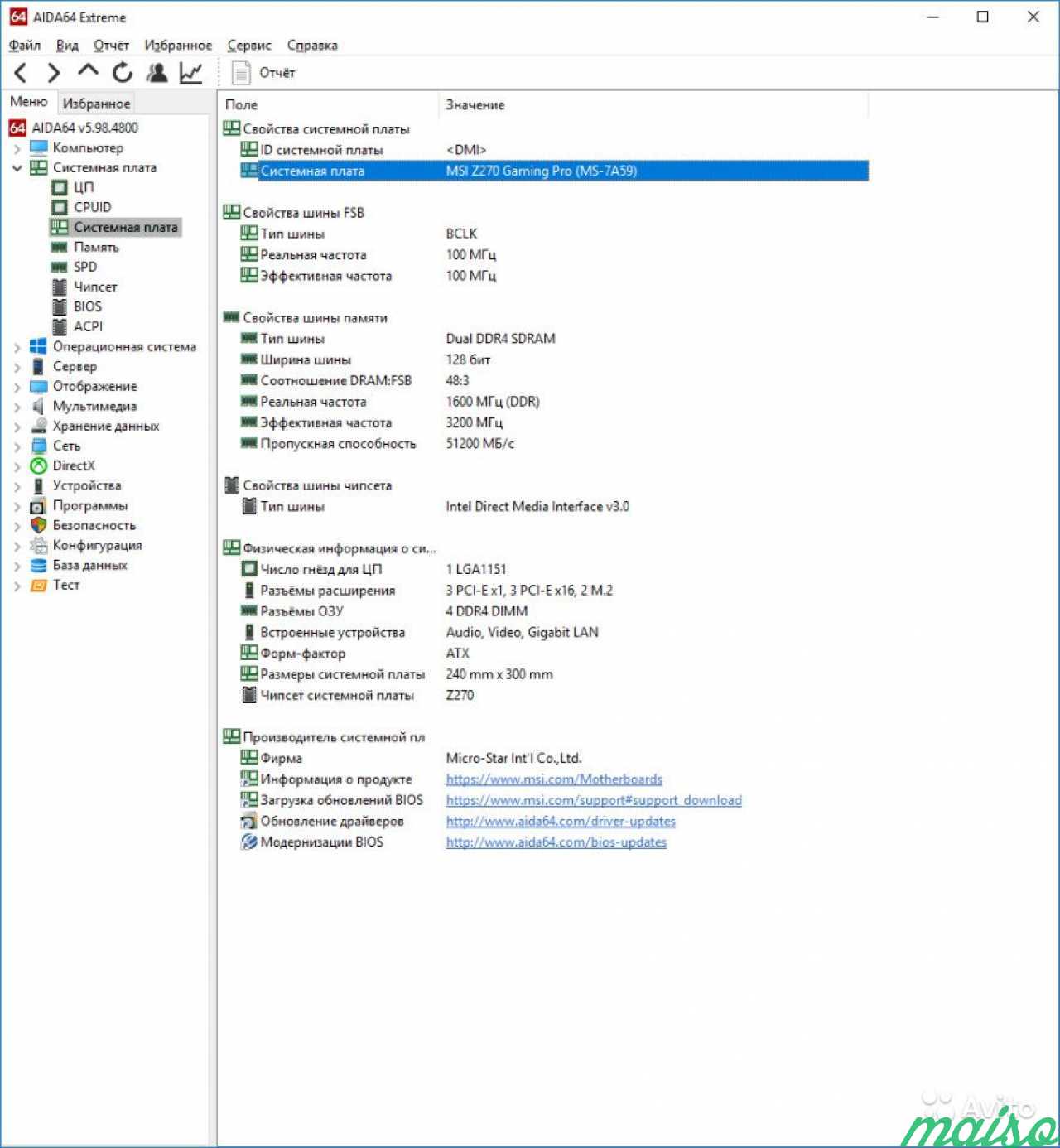Open the Отчёт menu in menu bar
The image size is (1060, 1148).
[111, 46]
